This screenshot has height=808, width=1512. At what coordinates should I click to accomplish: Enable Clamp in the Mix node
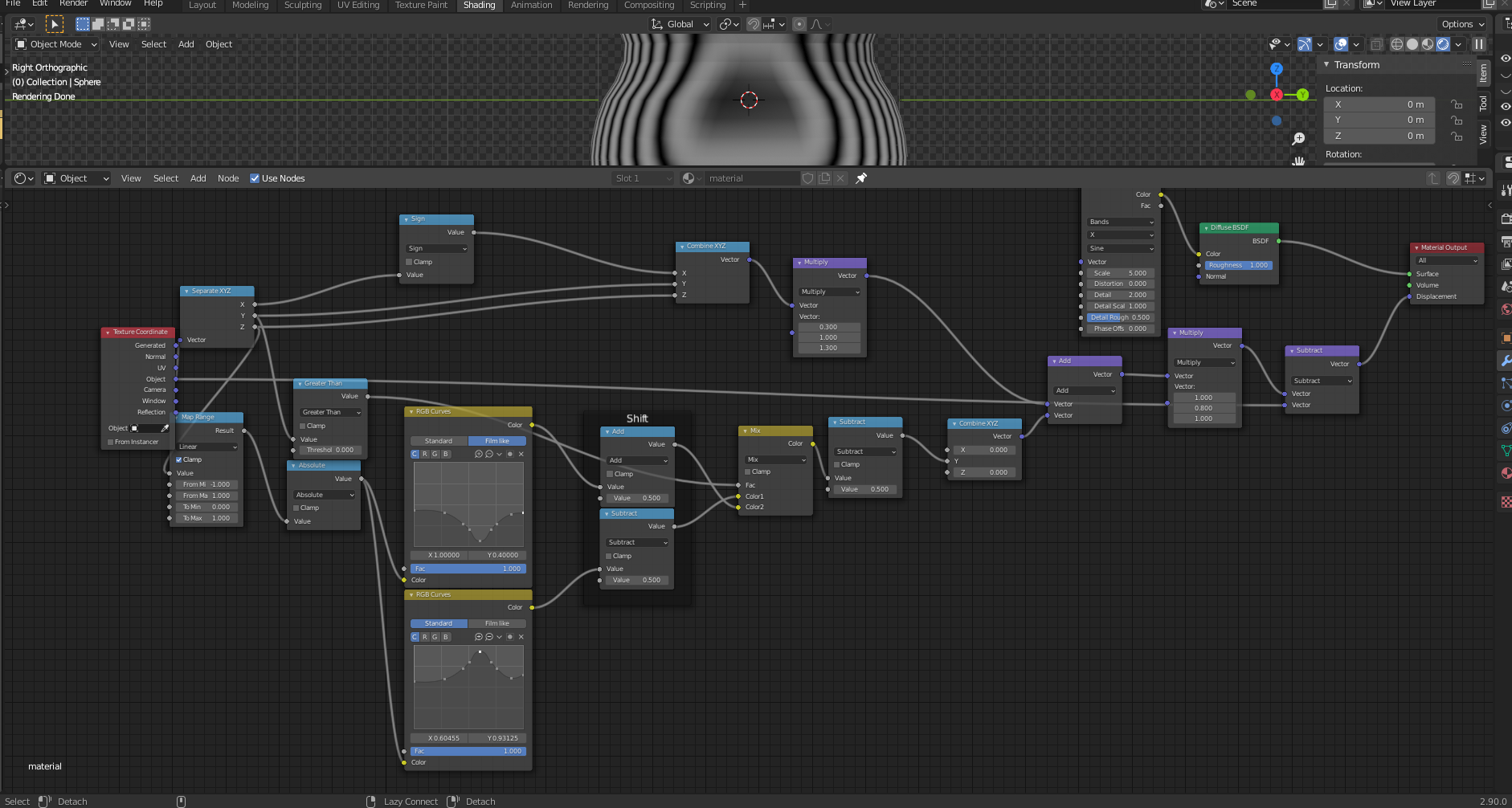pyautogui.click(x=748, y=471)
